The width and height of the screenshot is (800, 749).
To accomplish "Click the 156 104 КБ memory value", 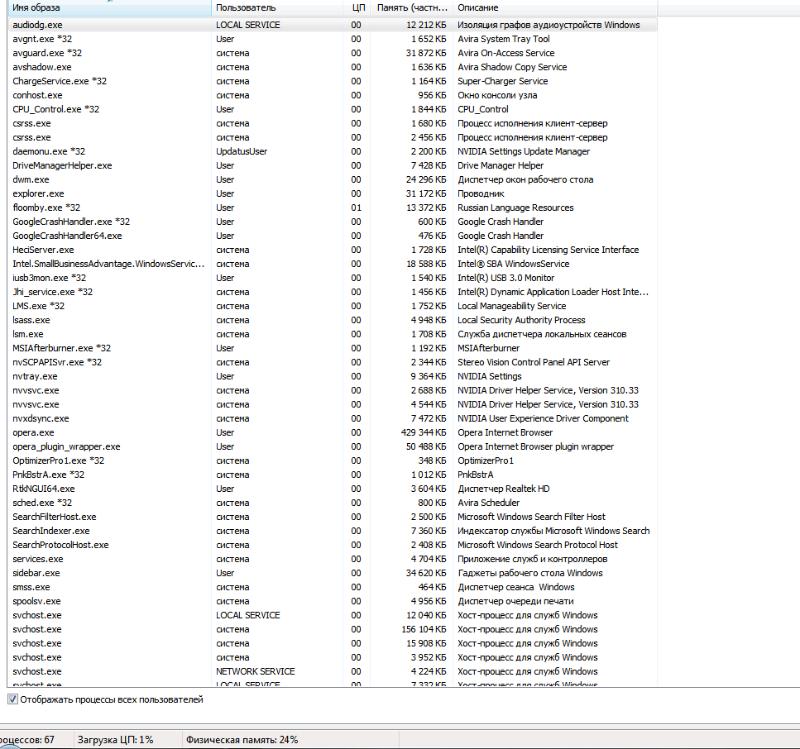I will (x=423, y=629).
